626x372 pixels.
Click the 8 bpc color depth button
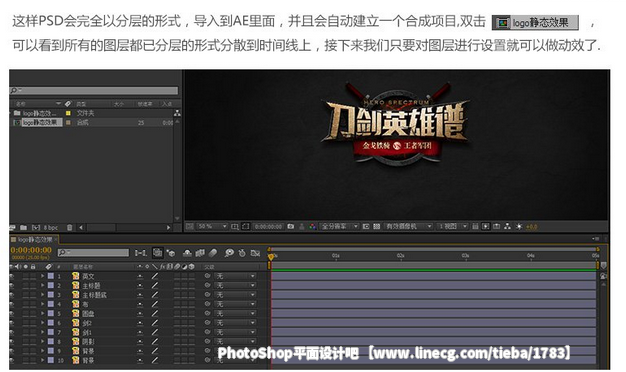51,228
